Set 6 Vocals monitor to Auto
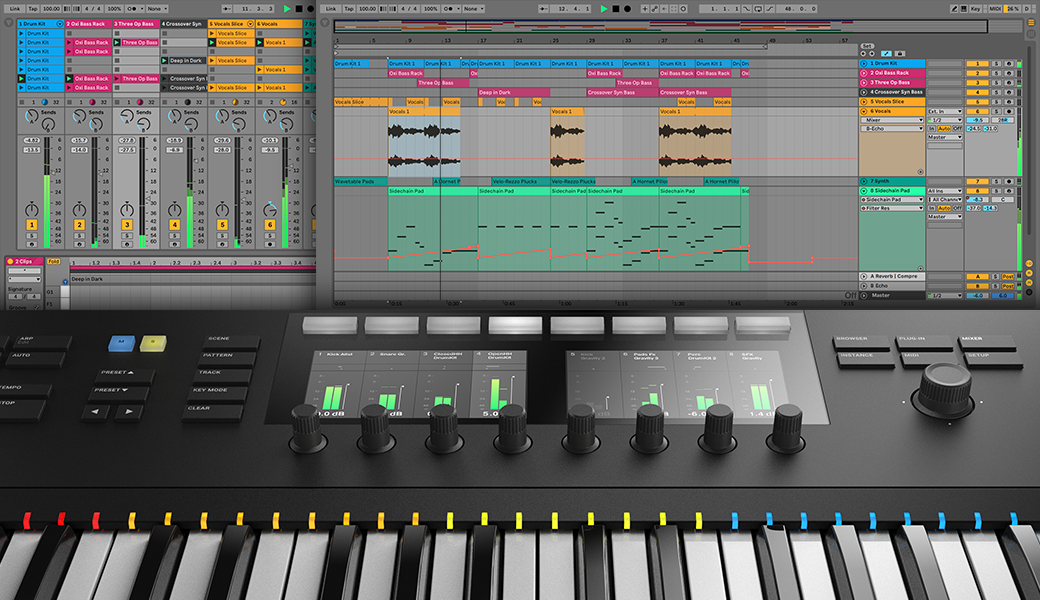Screen dimensions: 1040x600 click(944, 129)
